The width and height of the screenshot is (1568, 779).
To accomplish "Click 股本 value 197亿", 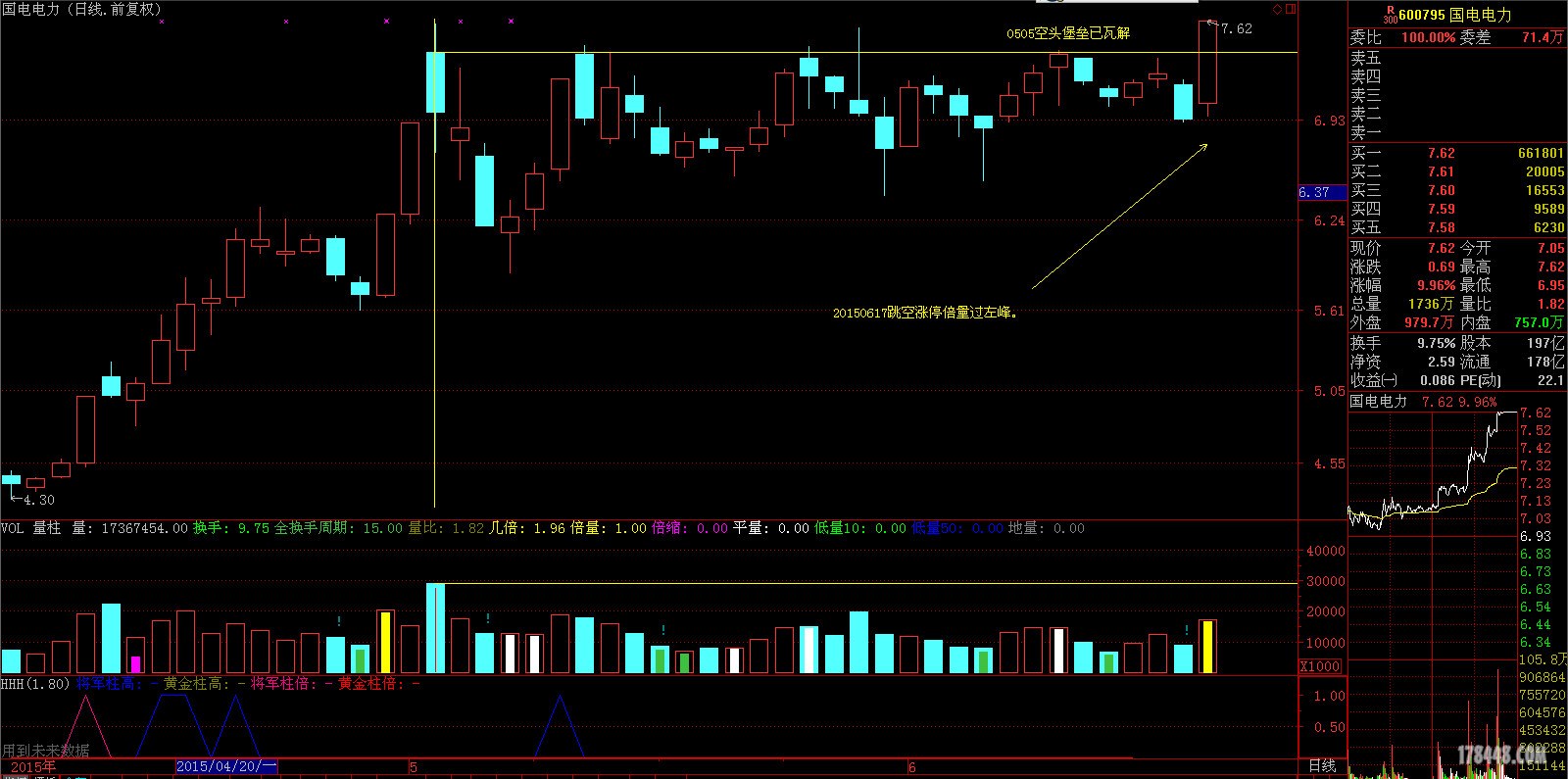I will pyautogui.click(x=1545, y=343).
